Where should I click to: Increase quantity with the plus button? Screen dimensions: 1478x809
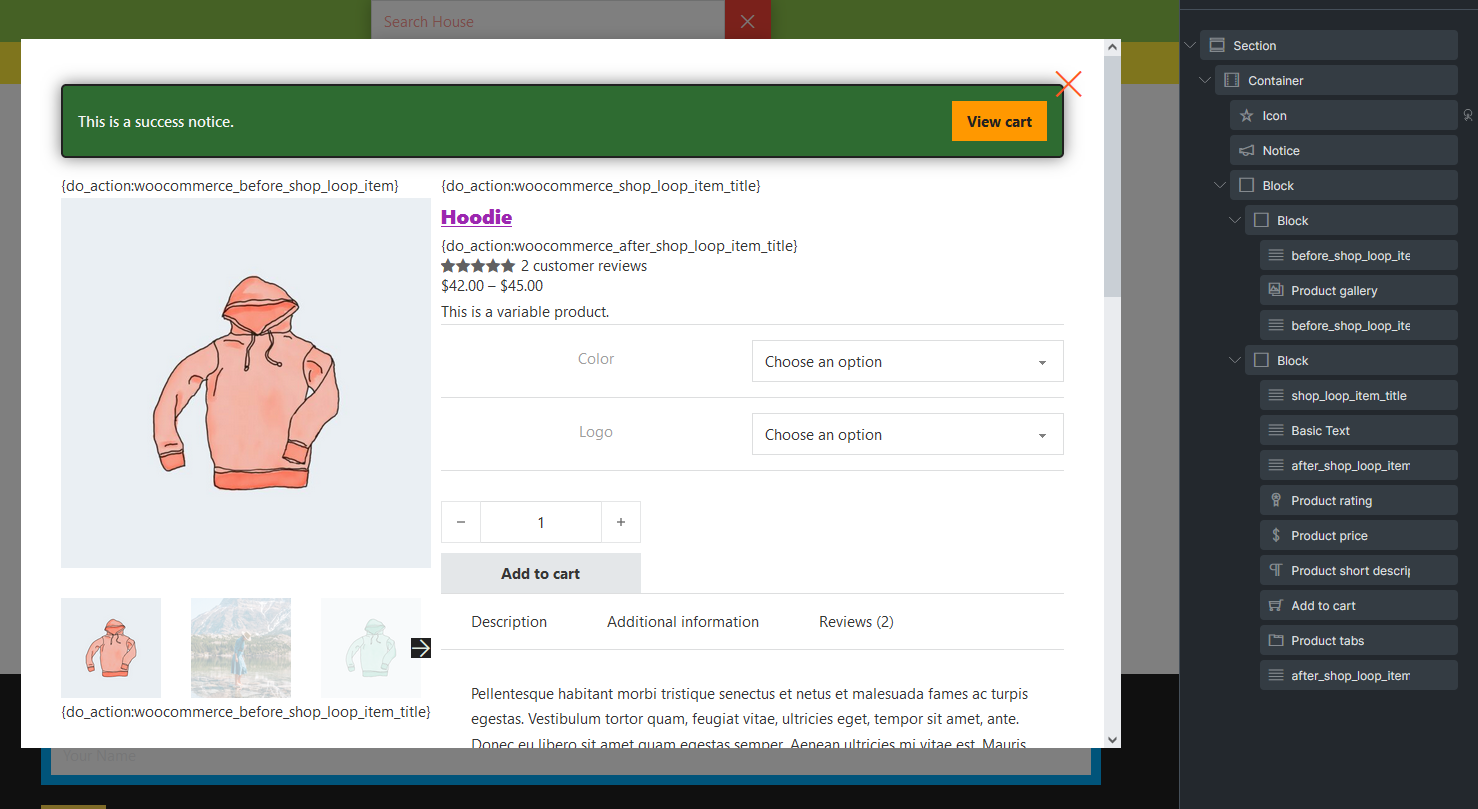click(x=621, y=522)
